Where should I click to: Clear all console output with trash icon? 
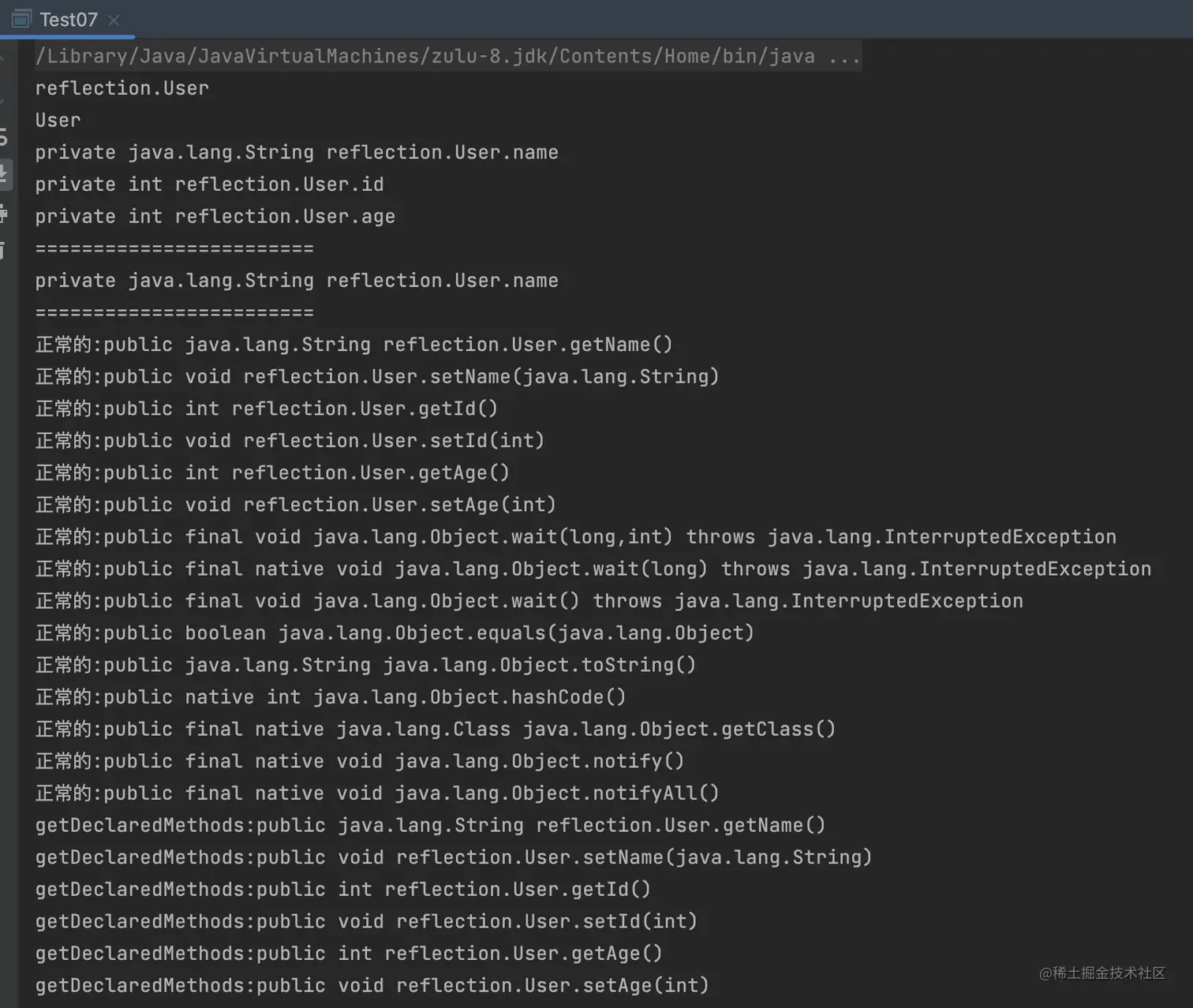tap(3, 251)
